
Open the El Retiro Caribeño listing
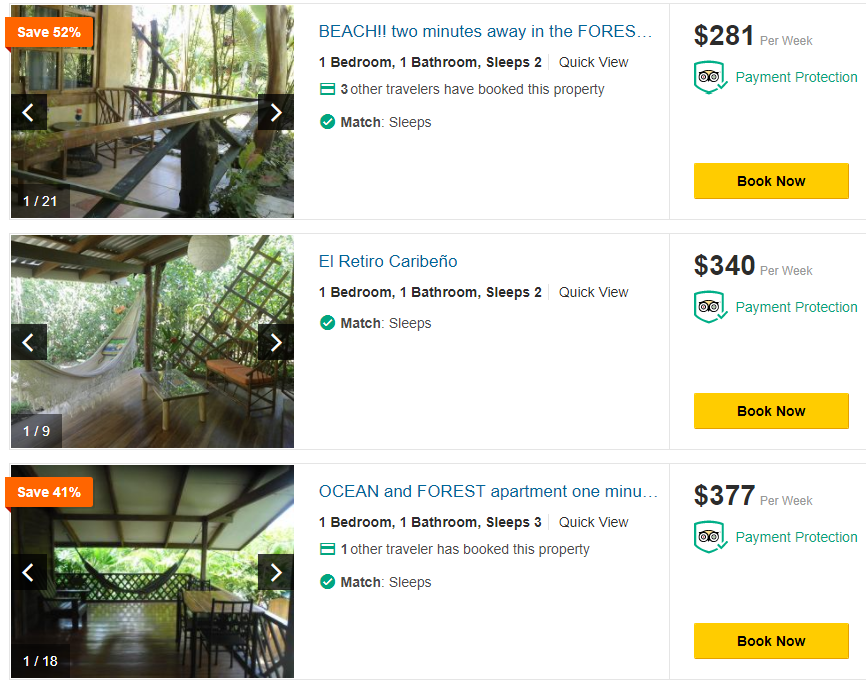coord(388,262)
